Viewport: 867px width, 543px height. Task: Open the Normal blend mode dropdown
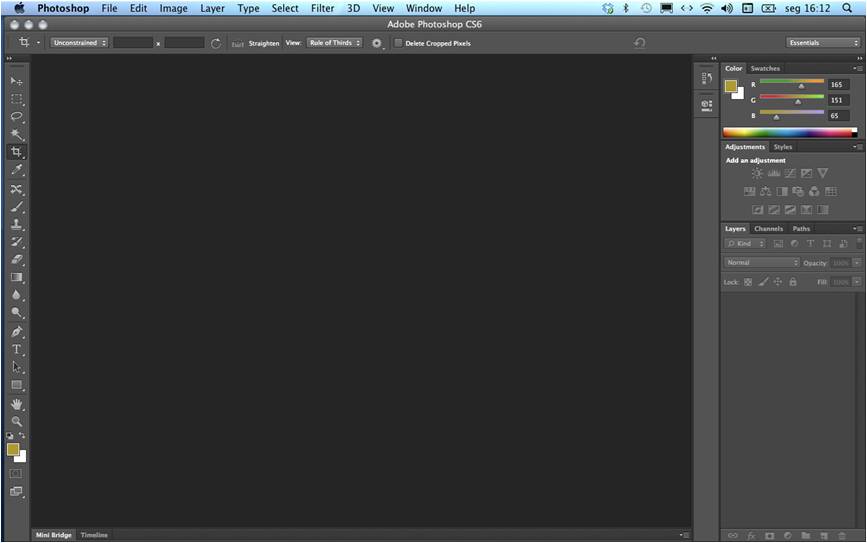pos(762,263)
